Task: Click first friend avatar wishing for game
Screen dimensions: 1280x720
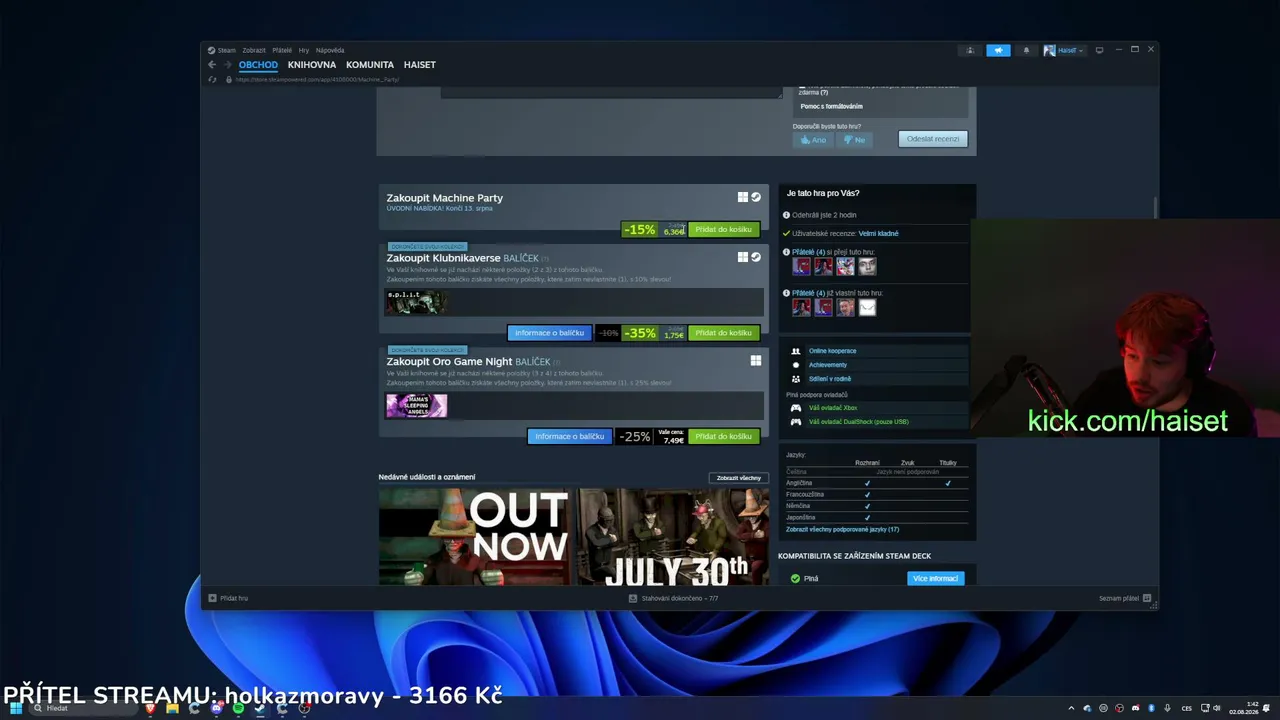Action: tap(801, 266)
